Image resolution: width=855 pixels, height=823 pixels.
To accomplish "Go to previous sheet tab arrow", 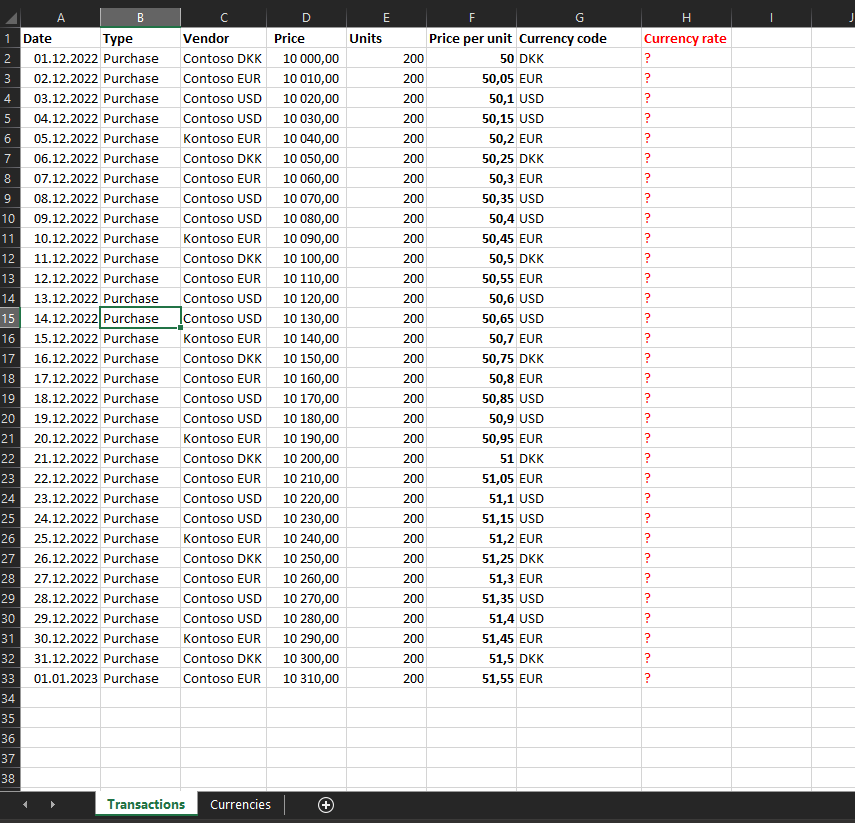I will tap(25, 804).
